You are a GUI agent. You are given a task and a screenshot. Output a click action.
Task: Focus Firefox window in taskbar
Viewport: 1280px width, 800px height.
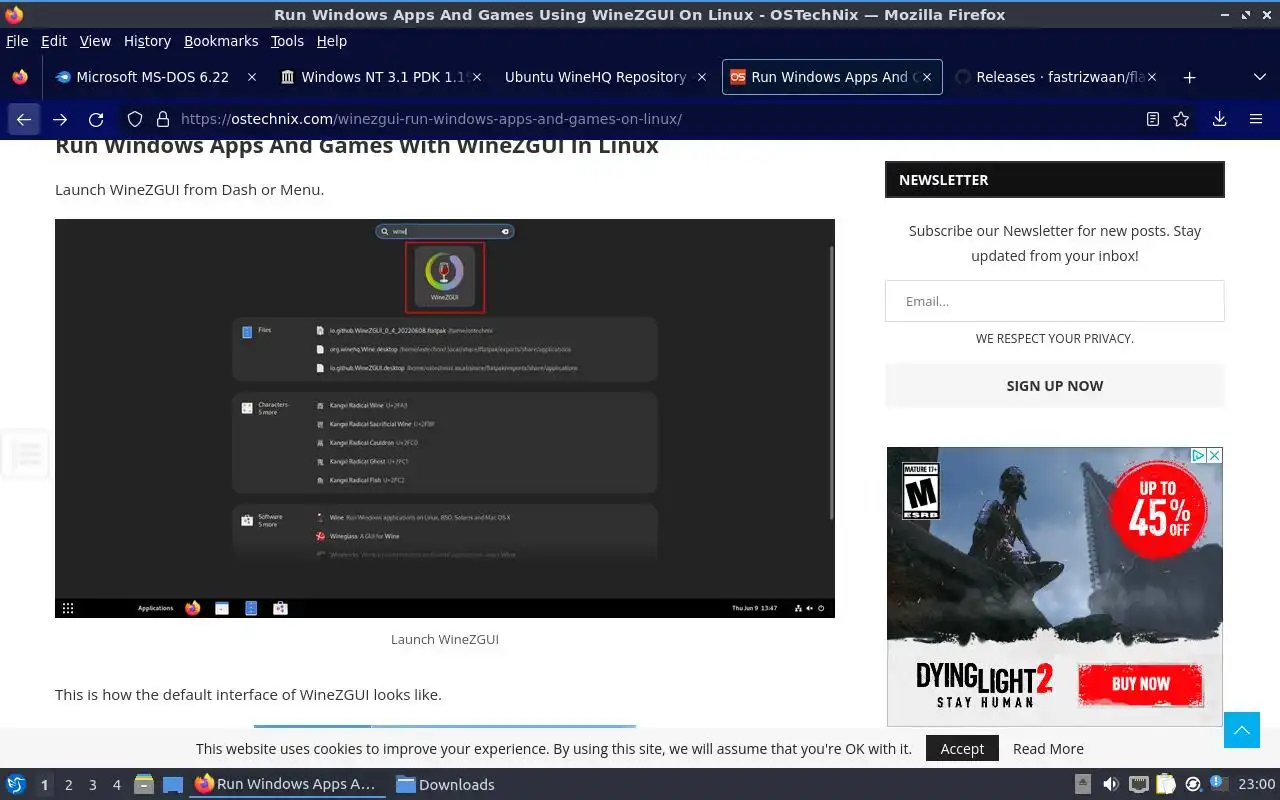click(288, 784)
